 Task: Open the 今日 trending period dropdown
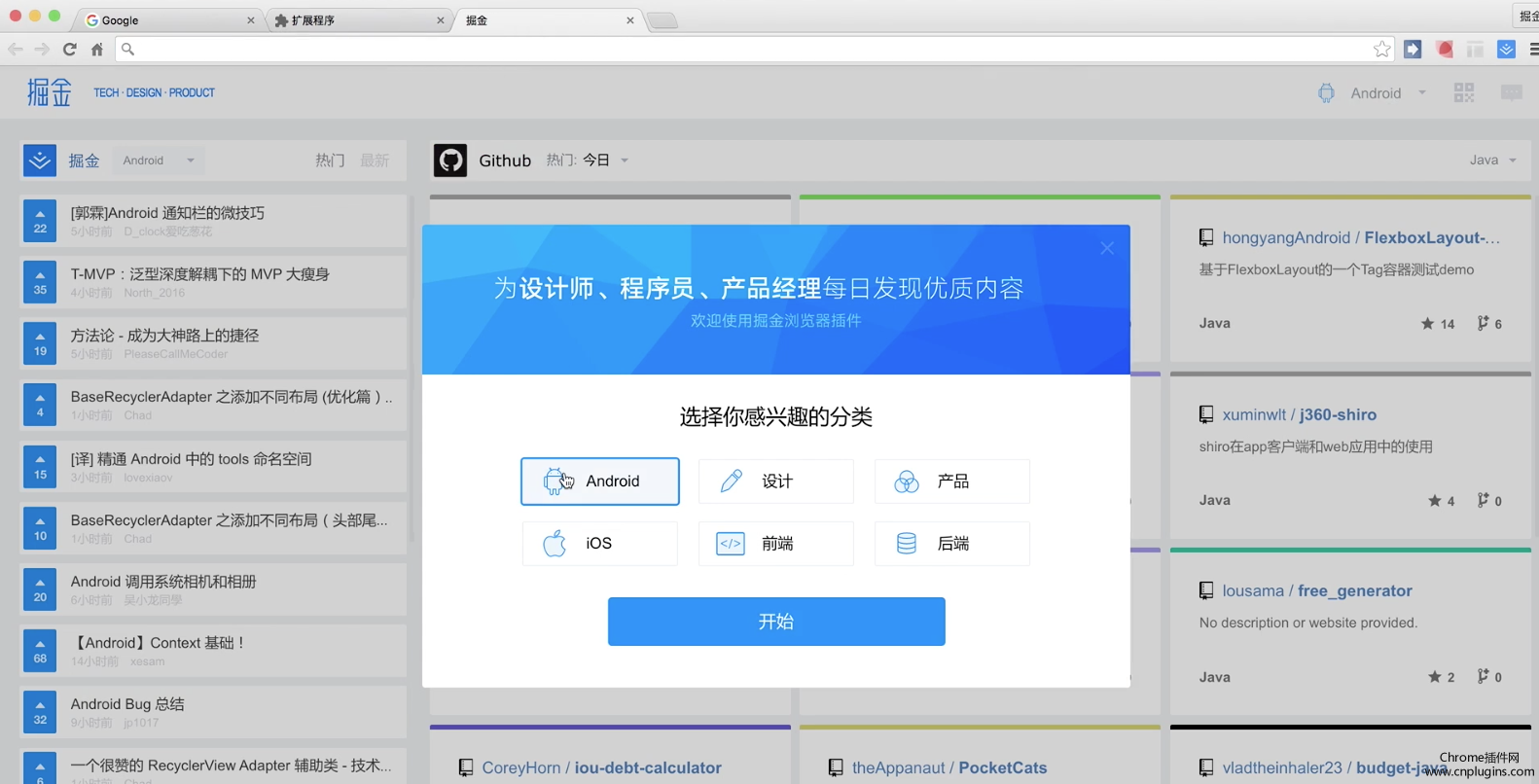605,160
